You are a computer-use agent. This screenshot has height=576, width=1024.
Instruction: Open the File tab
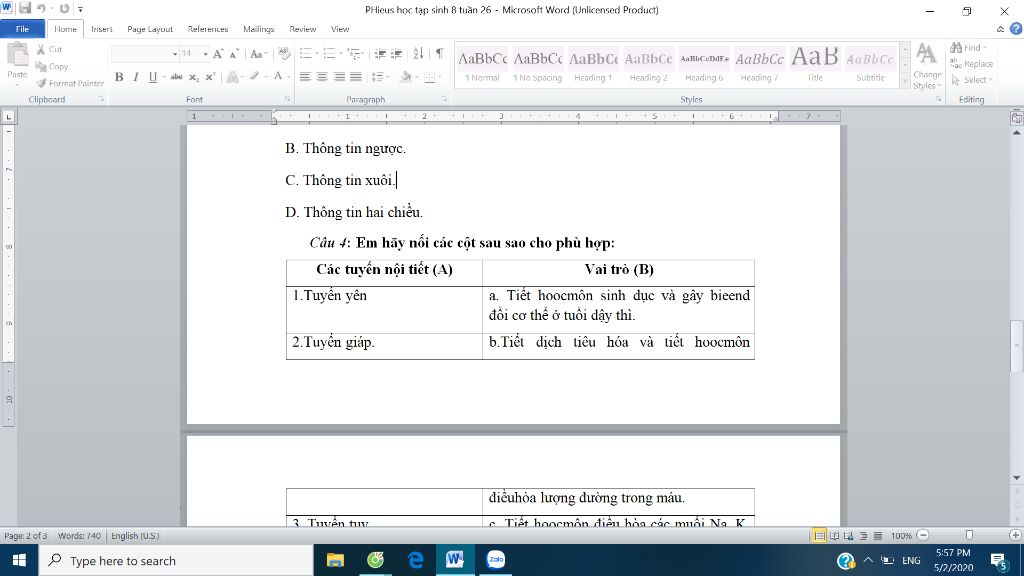pyautogui.click(x=22, y=29)
